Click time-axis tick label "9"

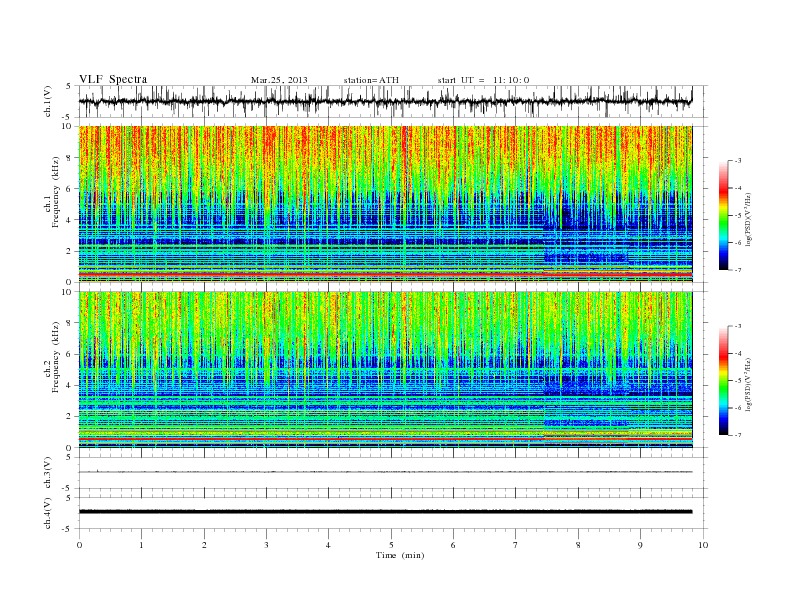[640, 545]
